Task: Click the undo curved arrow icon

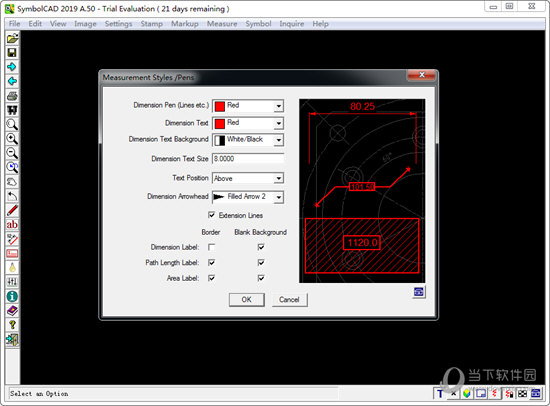Action: (12, 197)
